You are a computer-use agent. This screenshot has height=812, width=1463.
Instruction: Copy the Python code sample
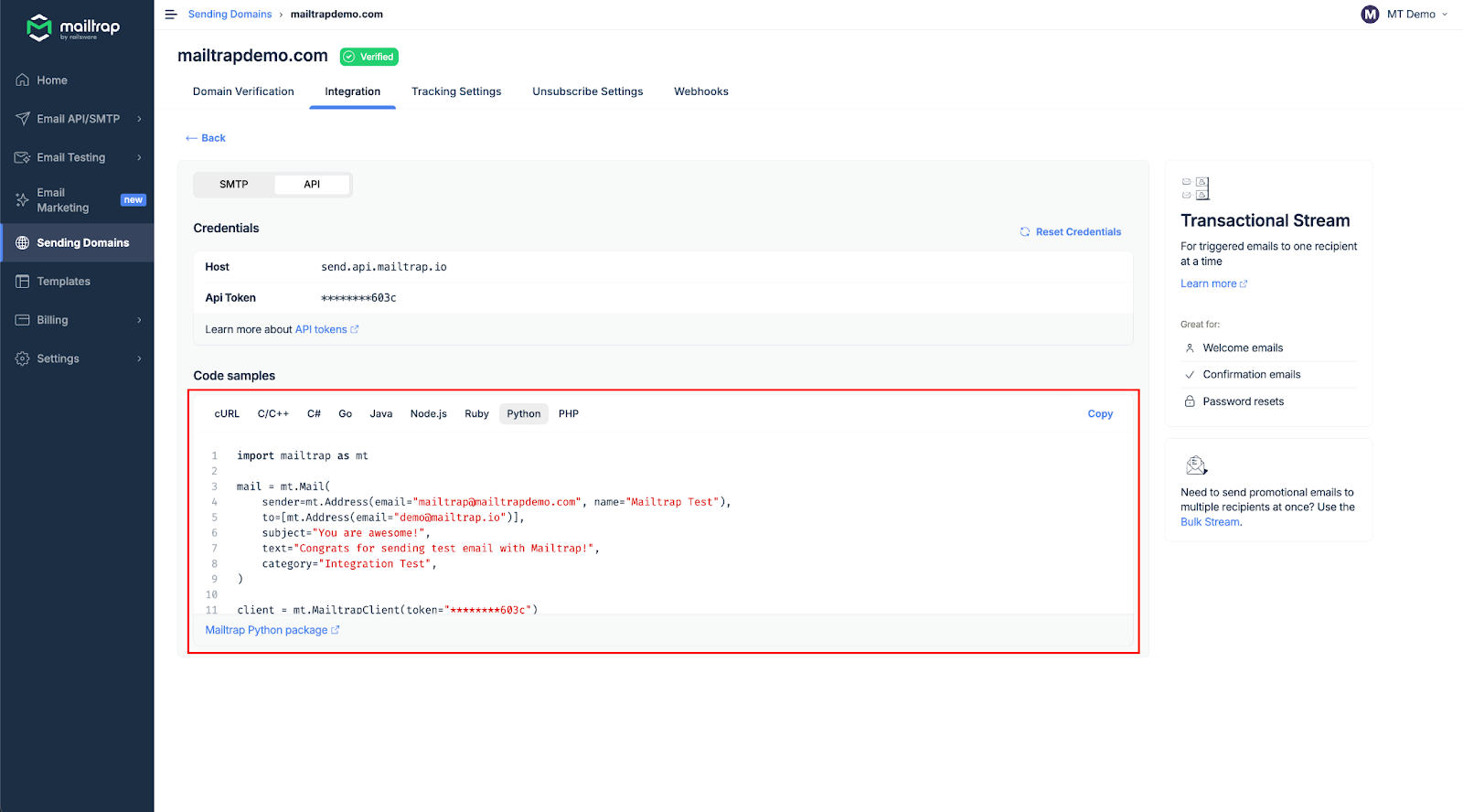click(x=1100, y=414)
